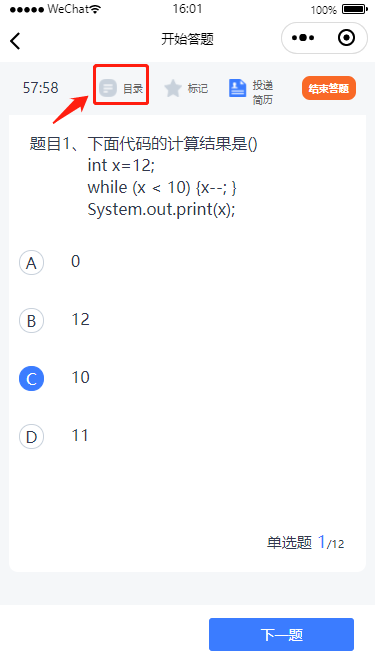Select answer option B

pyautogui.click(x=31, y=320)
